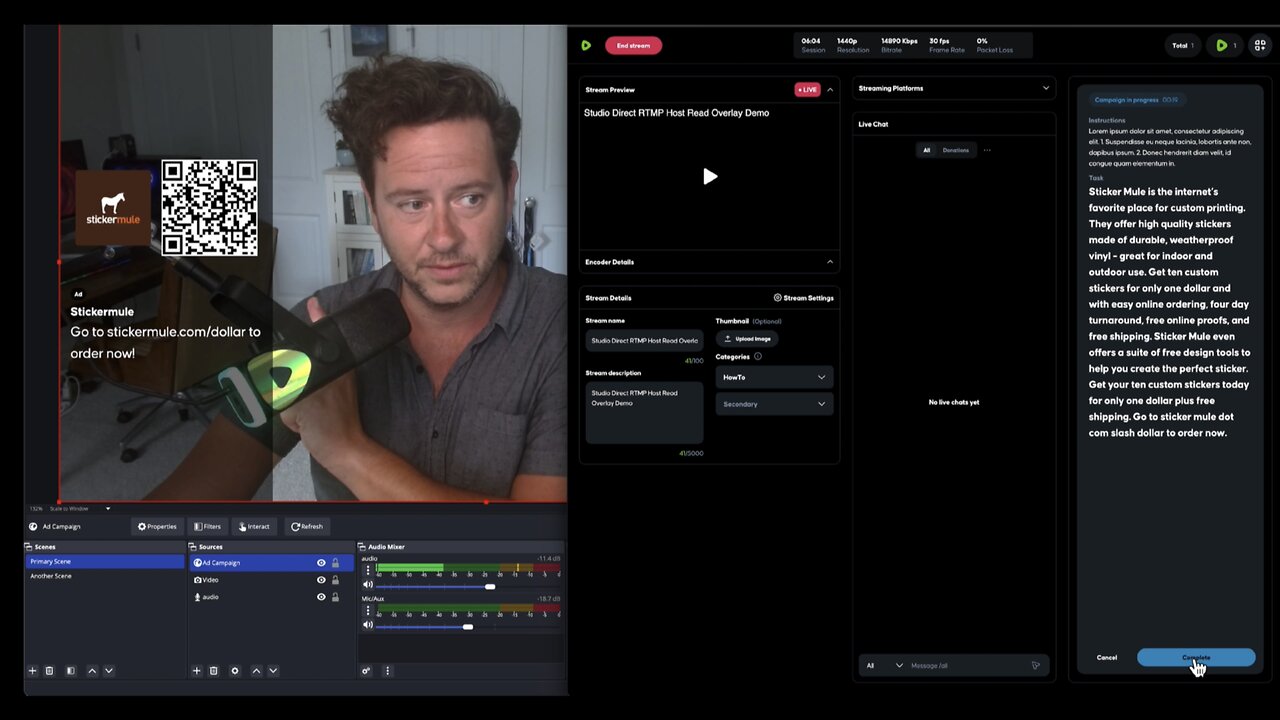Remove the selected source

pos(213,671)
